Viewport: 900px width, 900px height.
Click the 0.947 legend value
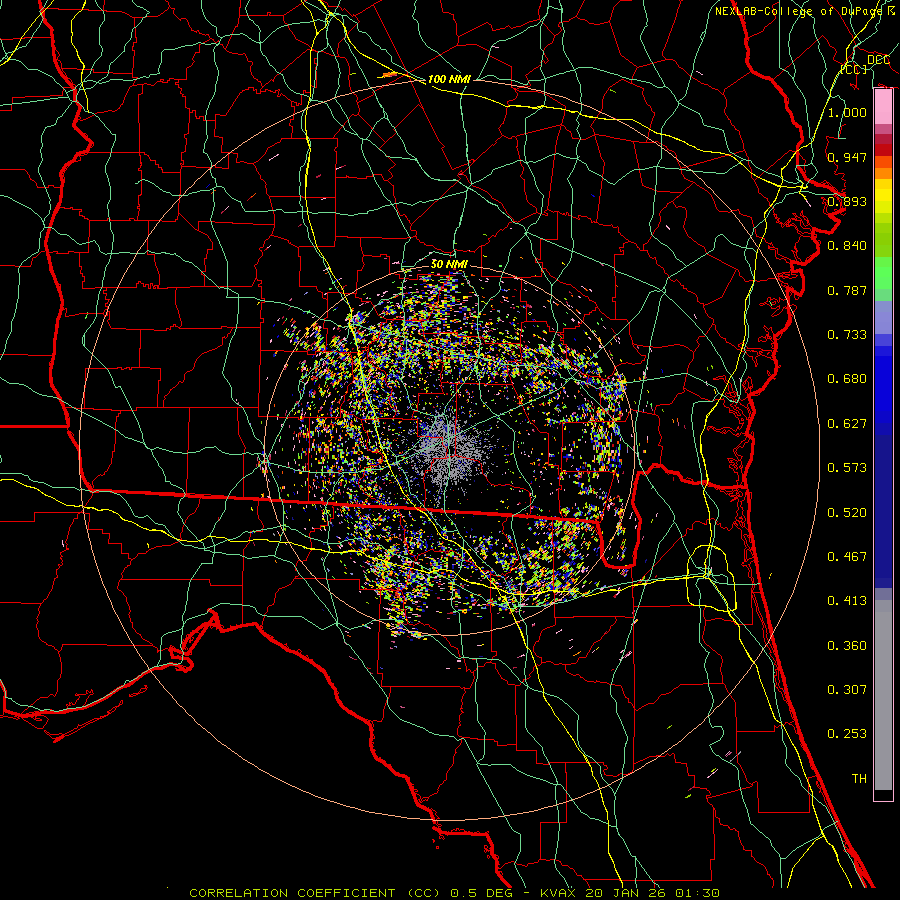[847, 157]
